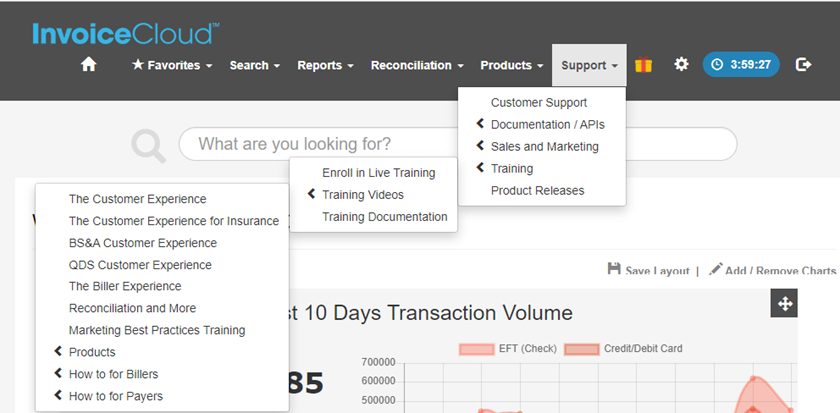
Task: Select Reconciliation and More item
Action: tap(132, 308)
